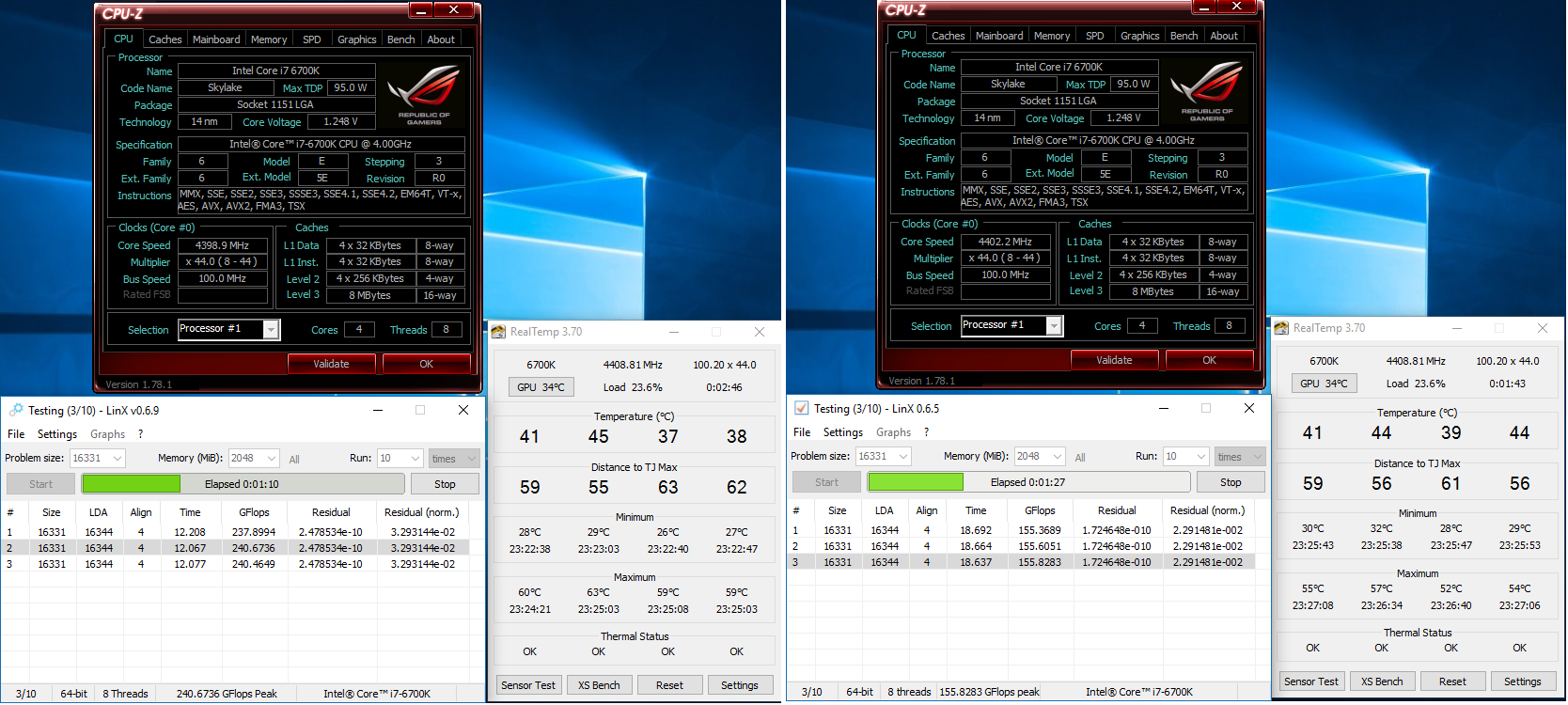Open Graphics tab in CPU-Z showing 4402.2 MHz
Image resolution: width=1568 pixels, height=705 pixels.
click(1139, 36)
